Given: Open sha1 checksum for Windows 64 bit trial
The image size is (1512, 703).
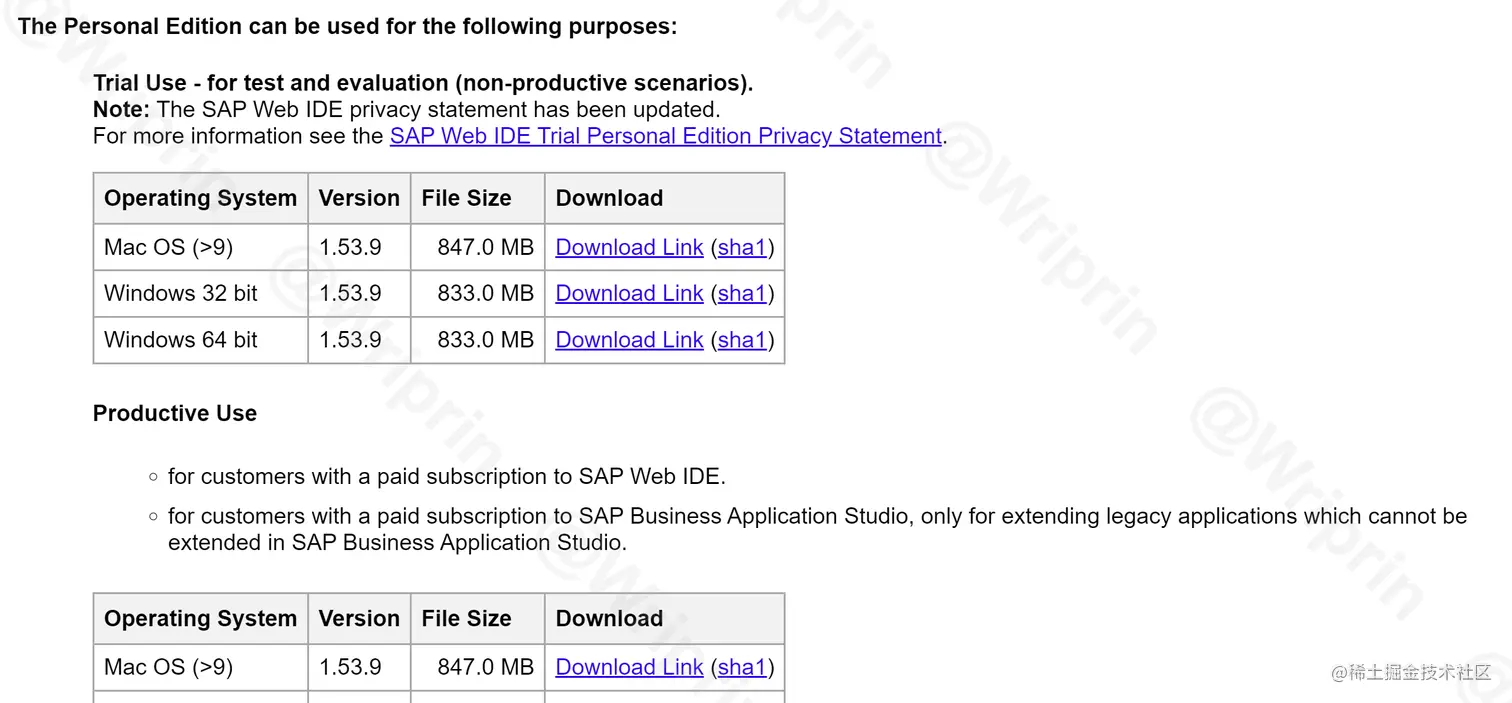Looking at the screenshot, I should coord(742,340).
